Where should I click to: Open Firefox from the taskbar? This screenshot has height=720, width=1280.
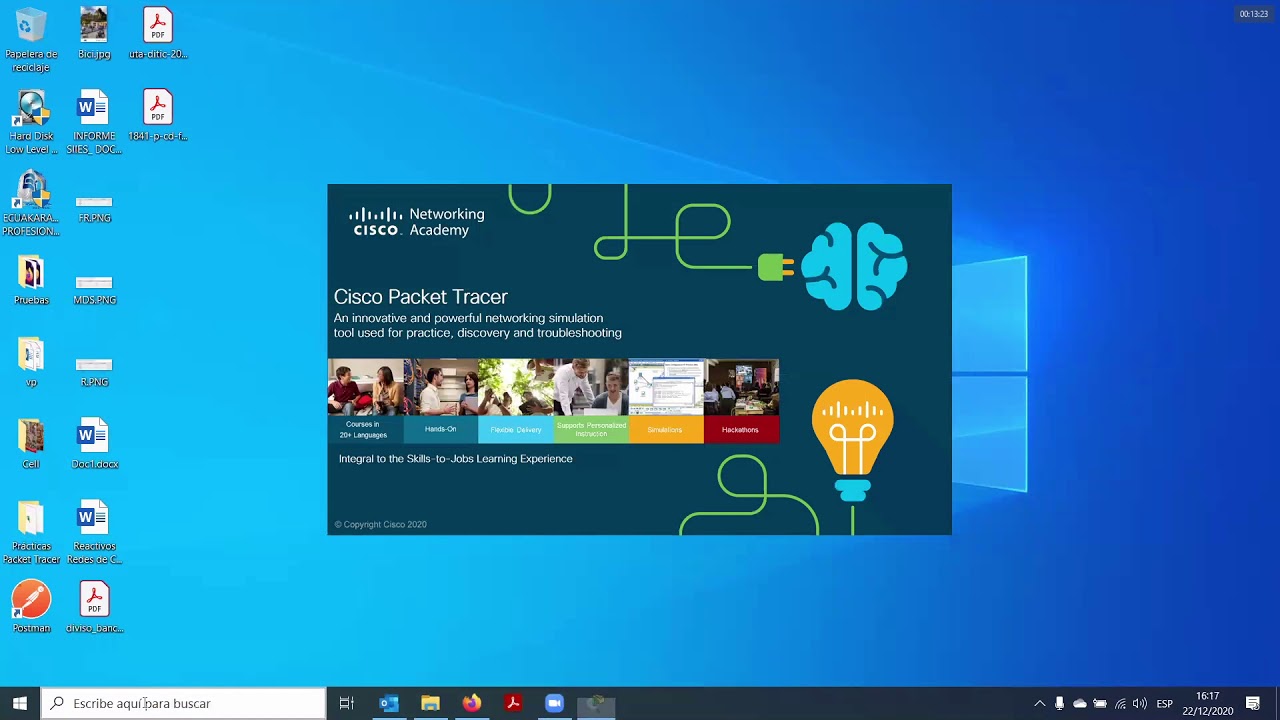point(471,703)
